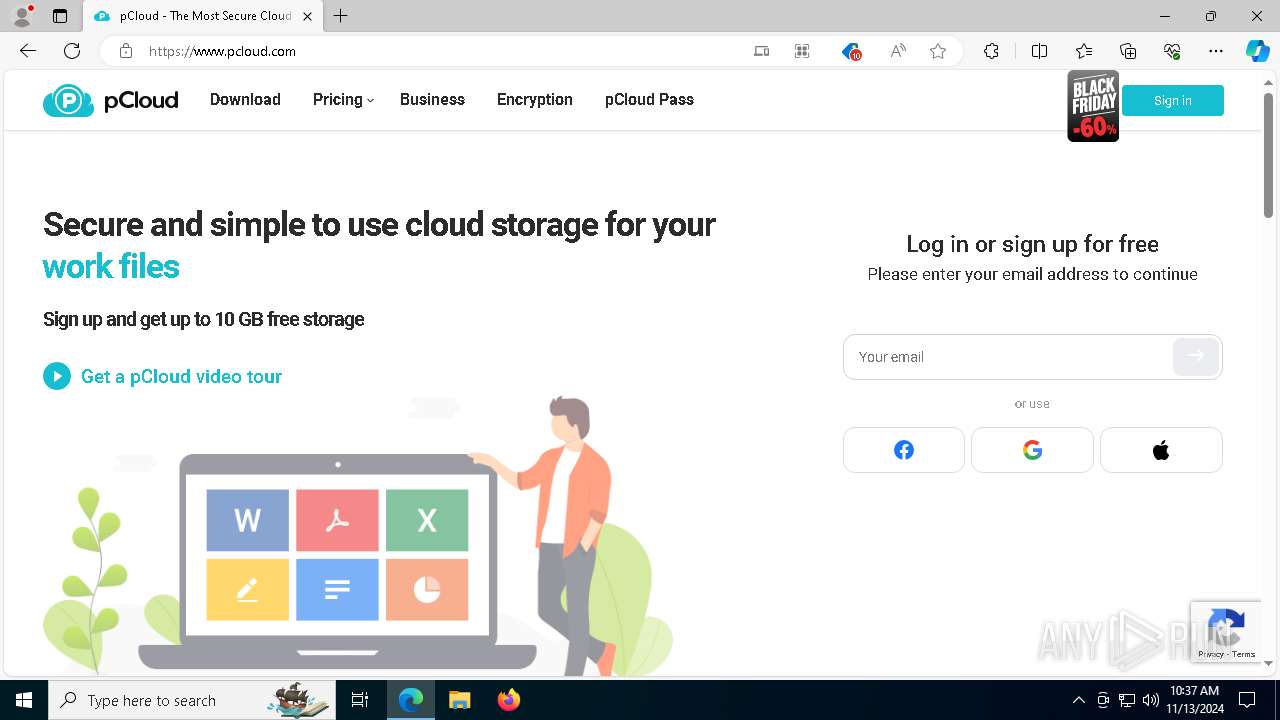Open the Business page
1280x720 pixels.
click(x=432, y=100)
